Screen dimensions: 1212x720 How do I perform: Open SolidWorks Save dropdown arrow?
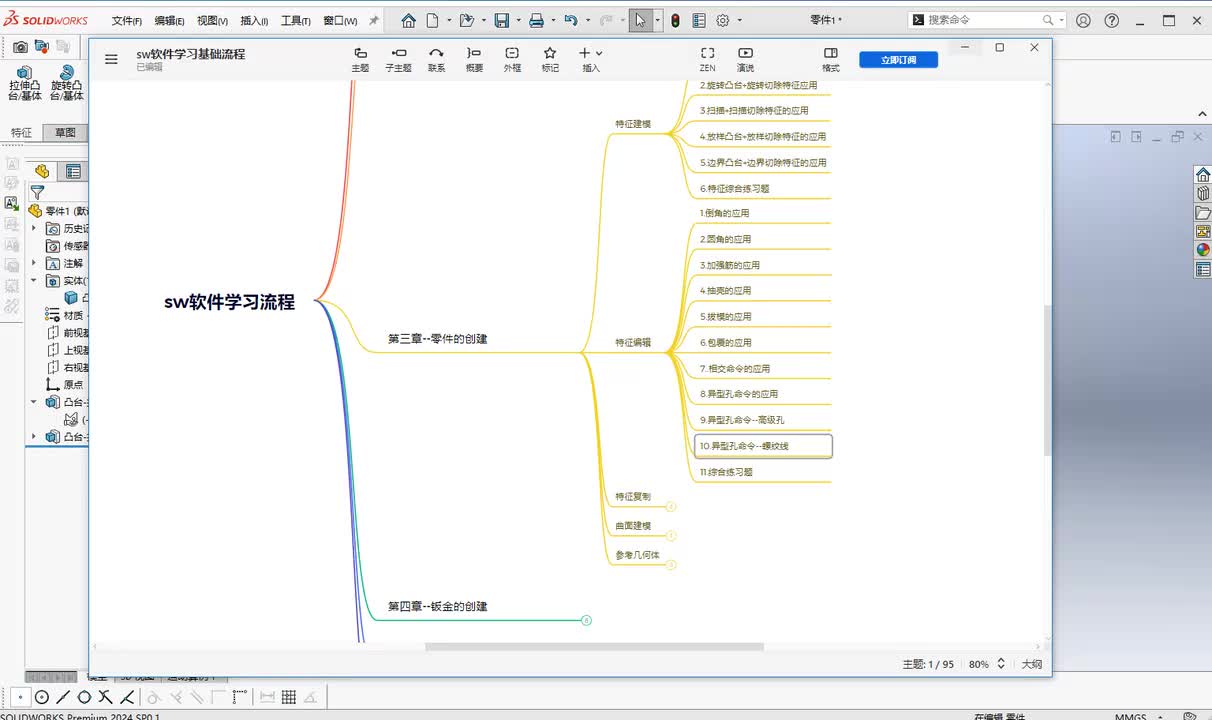point(517,20)
